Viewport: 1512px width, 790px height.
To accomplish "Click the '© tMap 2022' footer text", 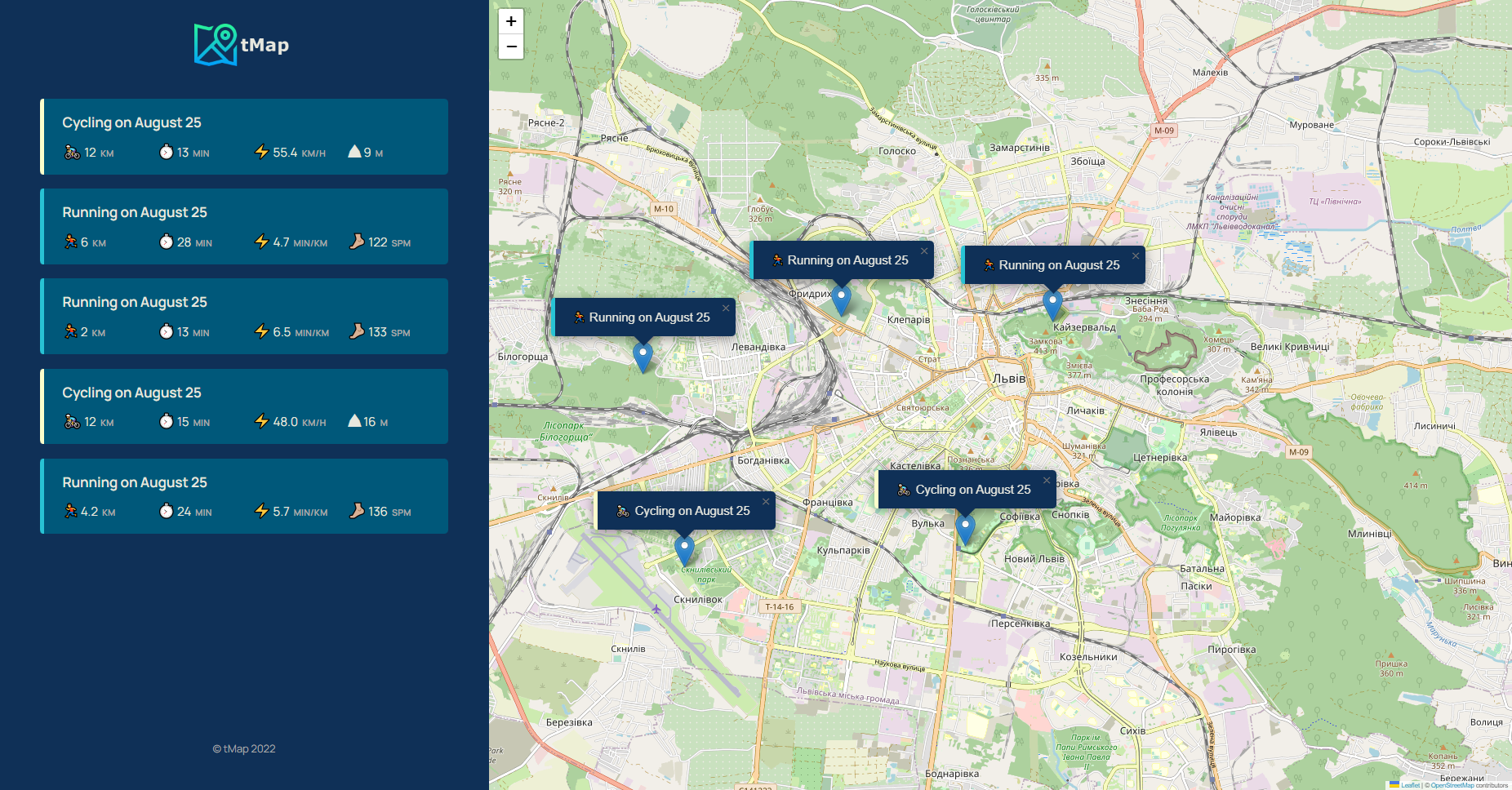I will click(x=244, y=748).
